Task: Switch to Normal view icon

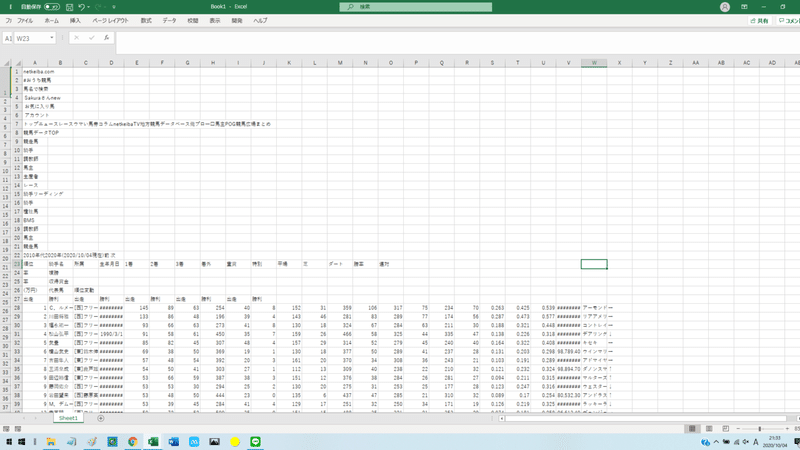Action: tap(692, 429)
